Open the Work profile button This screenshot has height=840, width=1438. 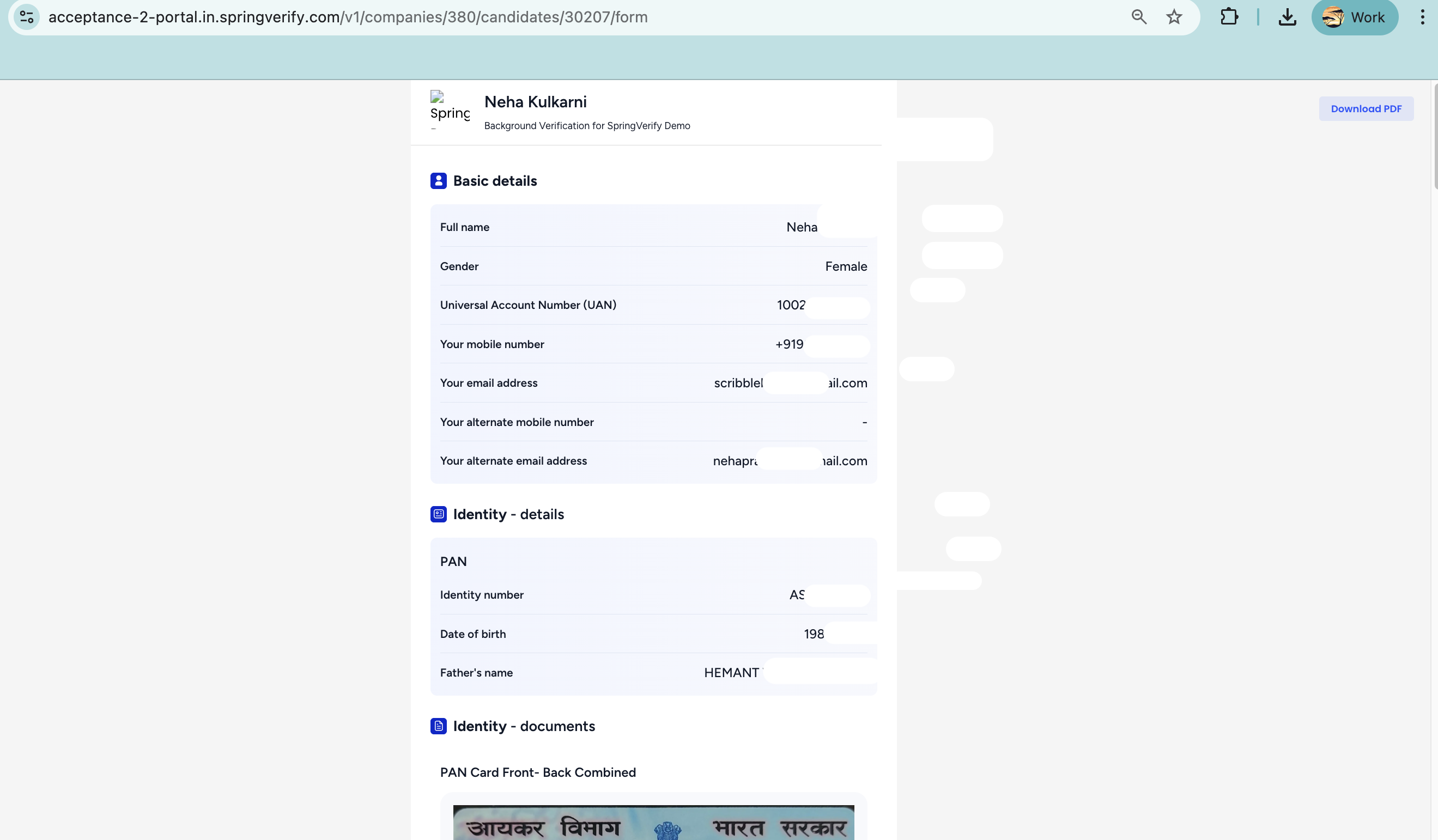tap(1354, 17)
